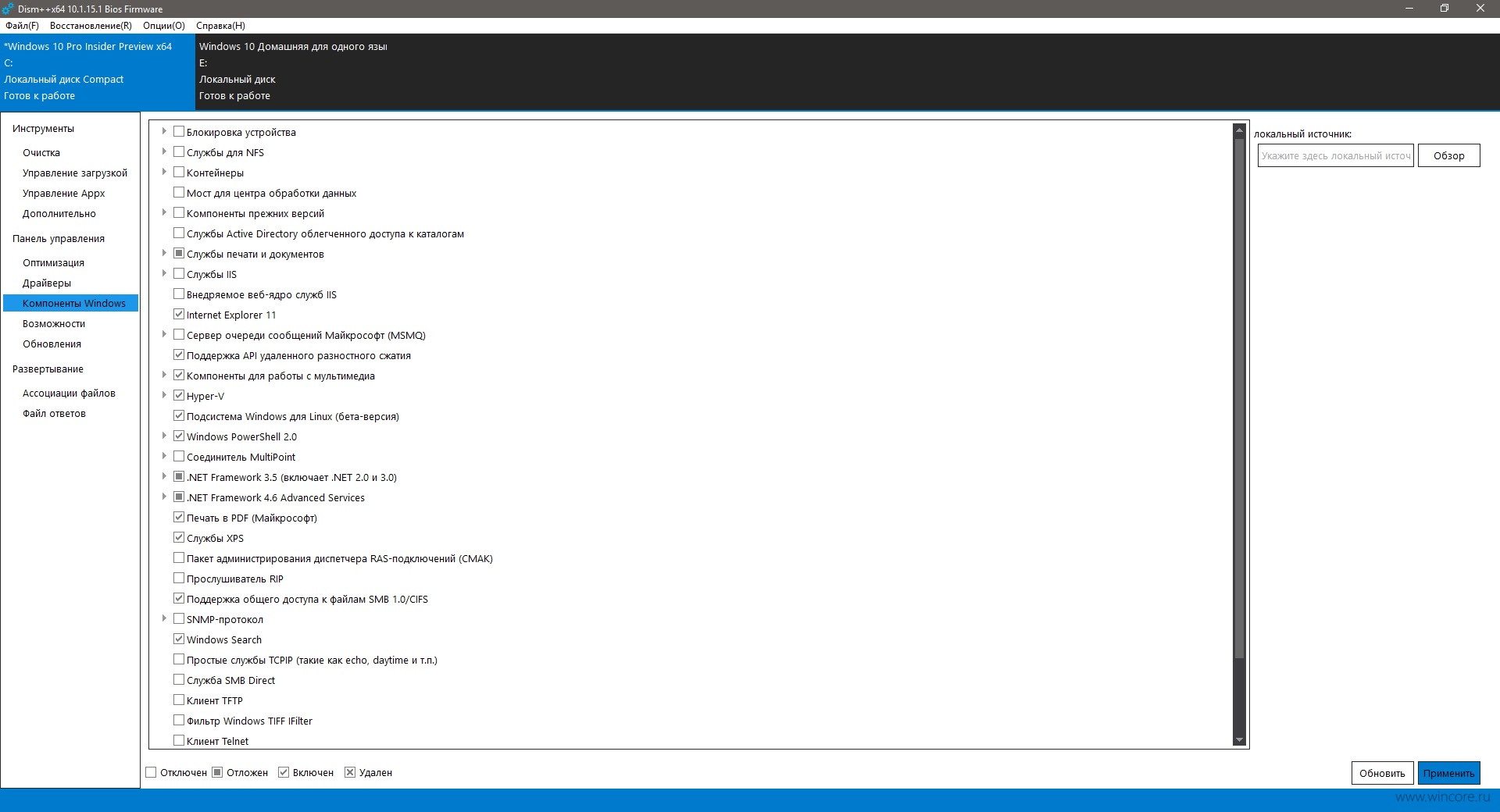Open the Файл(F) menu
This screenshot has width=1500, height=812.
(22, 26)
